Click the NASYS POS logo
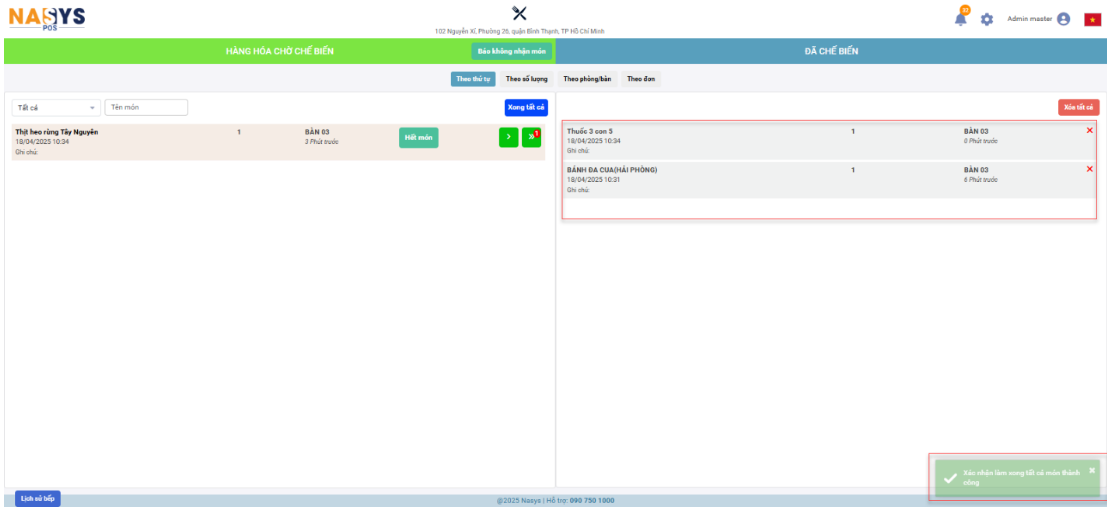This screenshot has width=1107, height=507. tap(47, 18)
